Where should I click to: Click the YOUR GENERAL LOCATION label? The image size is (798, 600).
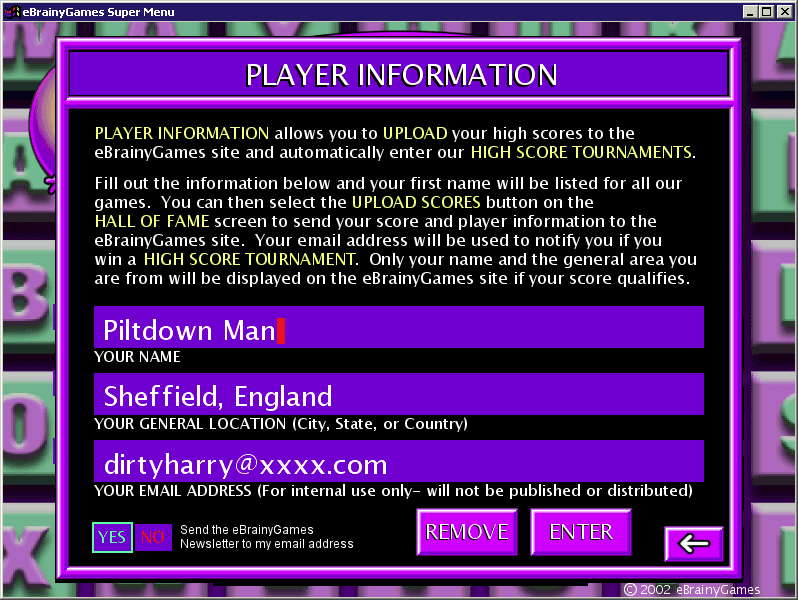coord(281,424)
